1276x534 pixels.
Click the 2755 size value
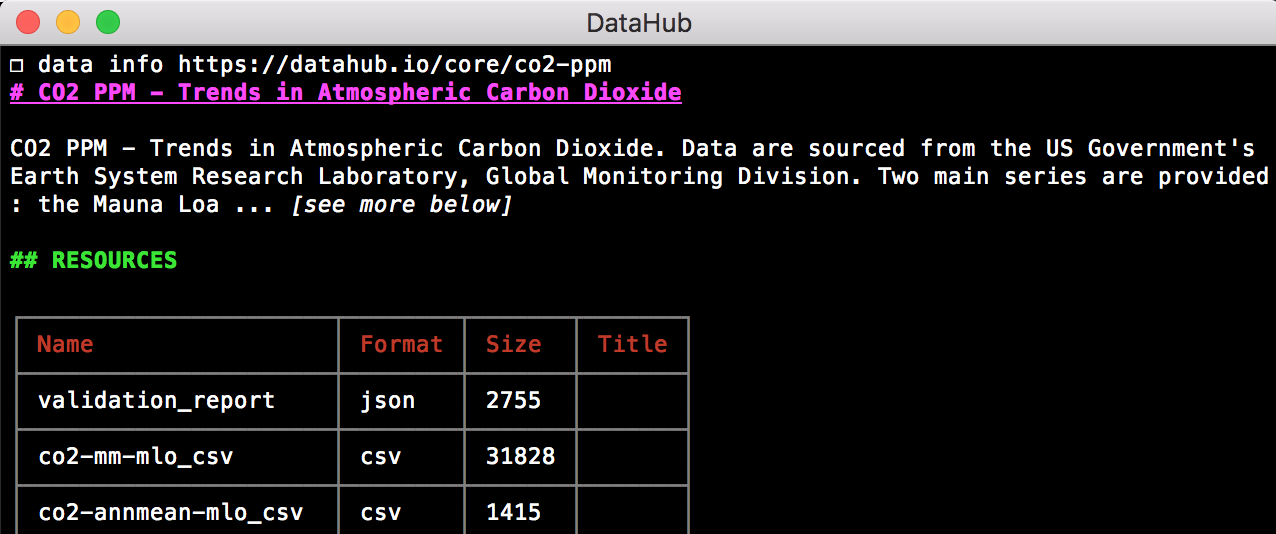point(513,400)
